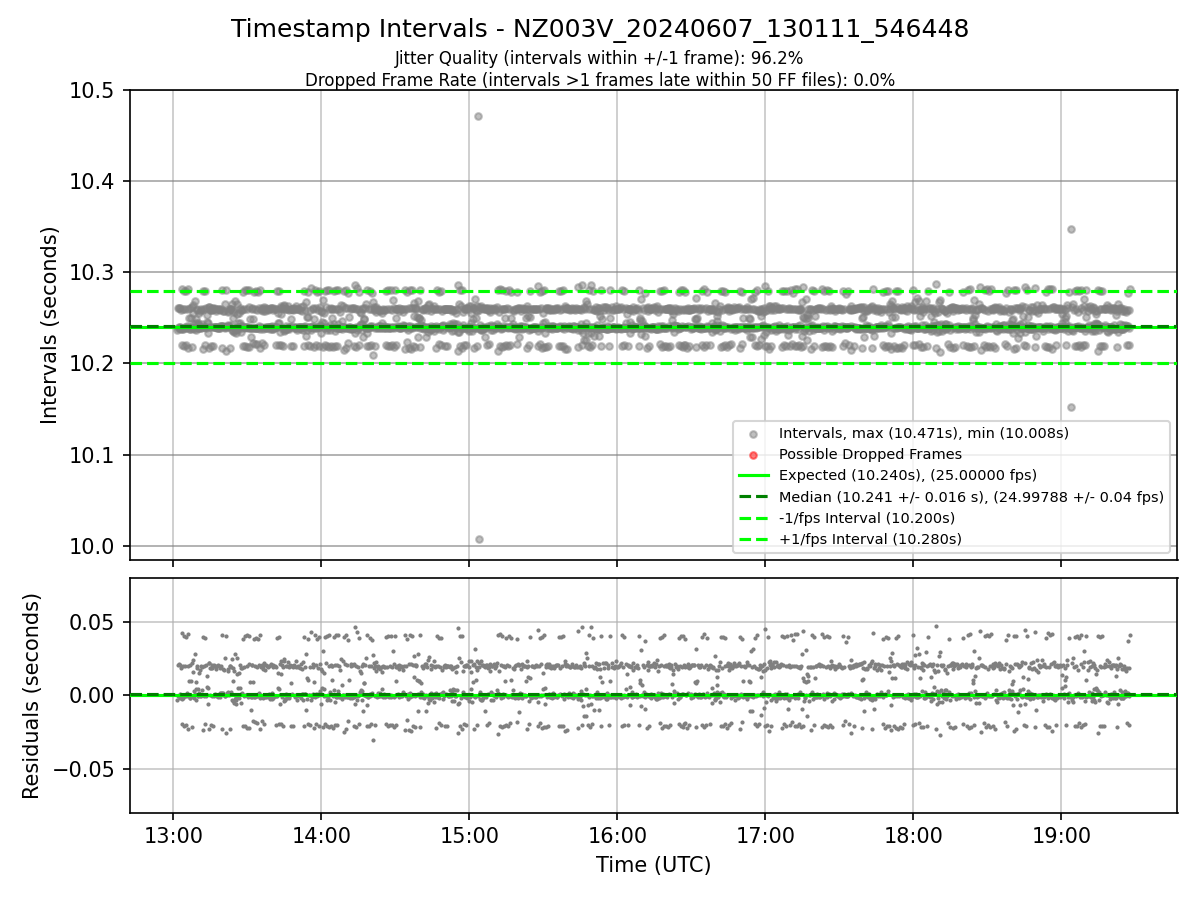The width and height of the screenshot is (1200, 900).
Task: Click the red Possible Dropped Frames legend marker
Action: (754, 455)
